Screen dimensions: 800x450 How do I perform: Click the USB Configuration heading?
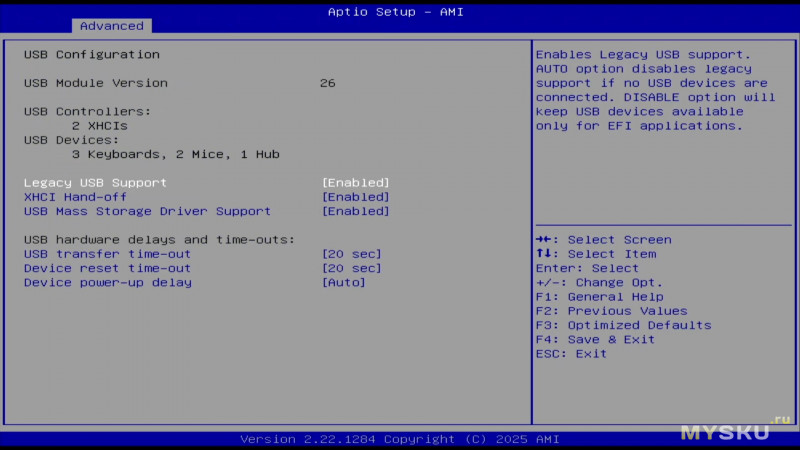[92, 54]
